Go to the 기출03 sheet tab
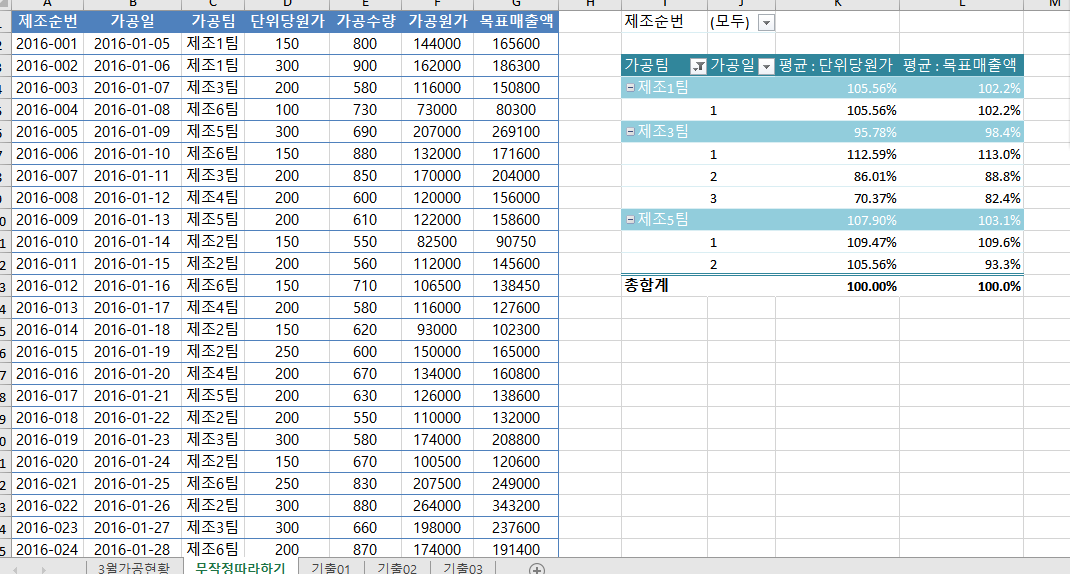 coord(462,568)
